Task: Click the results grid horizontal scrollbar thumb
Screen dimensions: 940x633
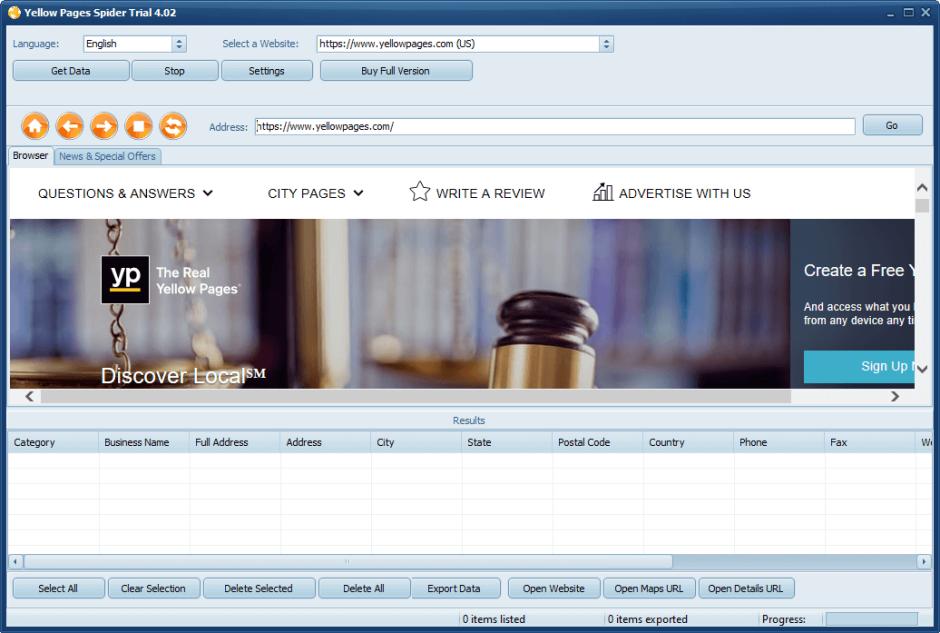Action: (x=348, y=562)
